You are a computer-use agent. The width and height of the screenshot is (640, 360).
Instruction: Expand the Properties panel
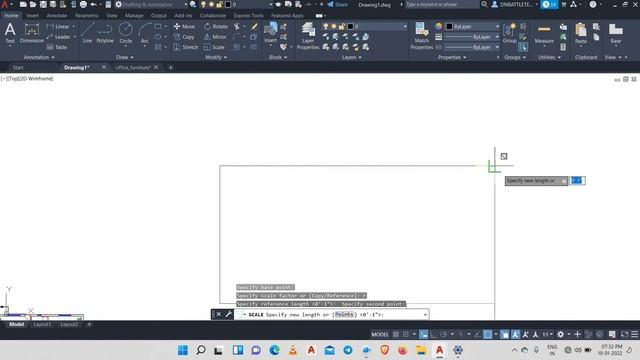[x=452, y=57]
